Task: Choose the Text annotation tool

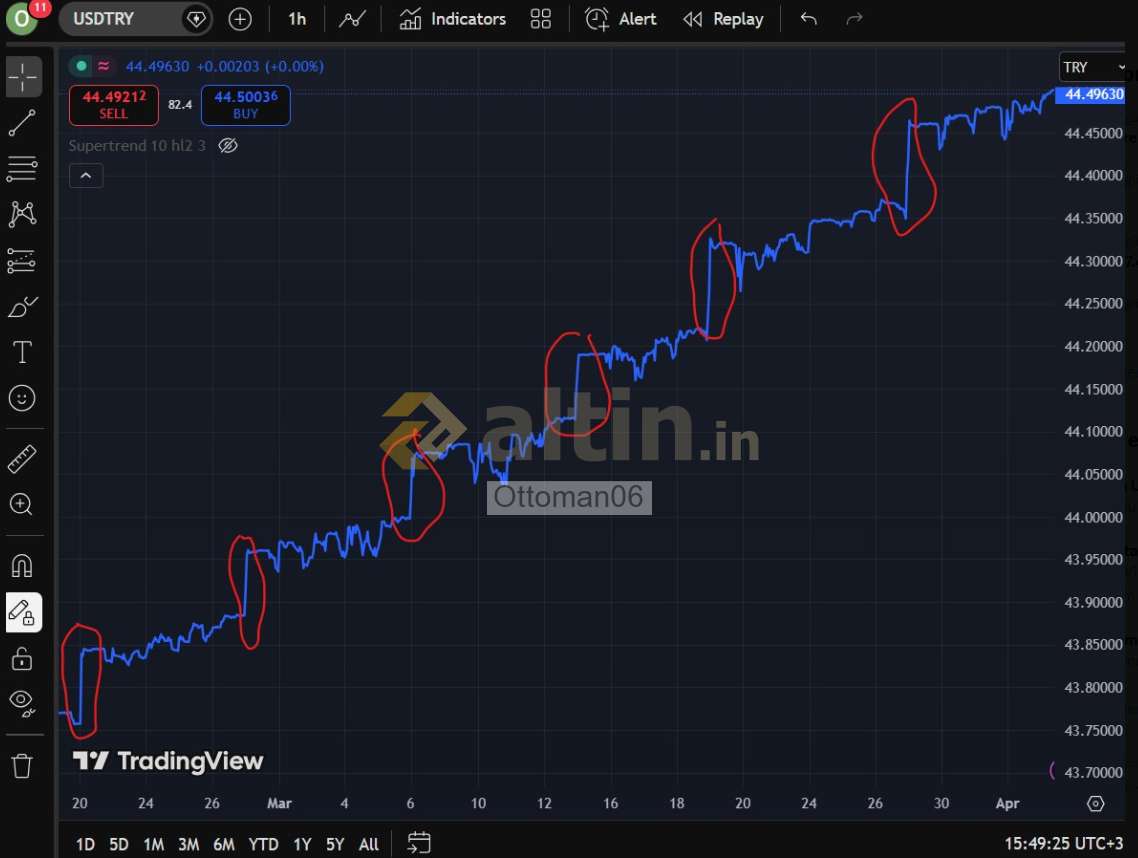Action: coord(22,352)
